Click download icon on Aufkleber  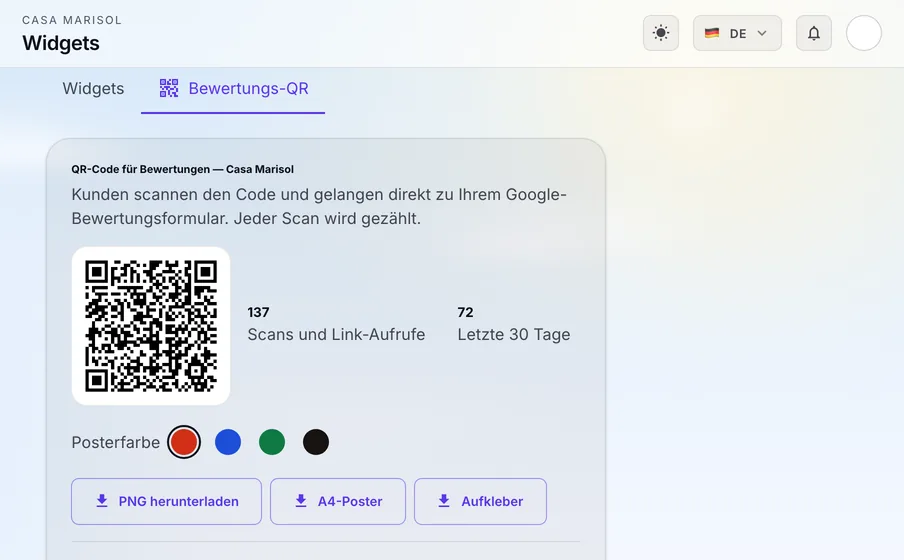click(444, 501)
